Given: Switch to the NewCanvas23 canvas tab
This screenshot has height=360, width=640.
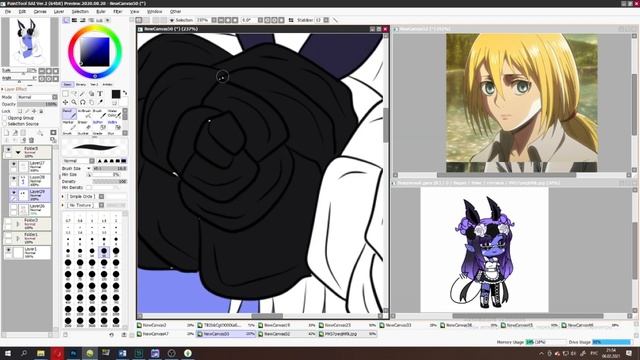Looking at the screenshot, I should [x=348, y=325].
